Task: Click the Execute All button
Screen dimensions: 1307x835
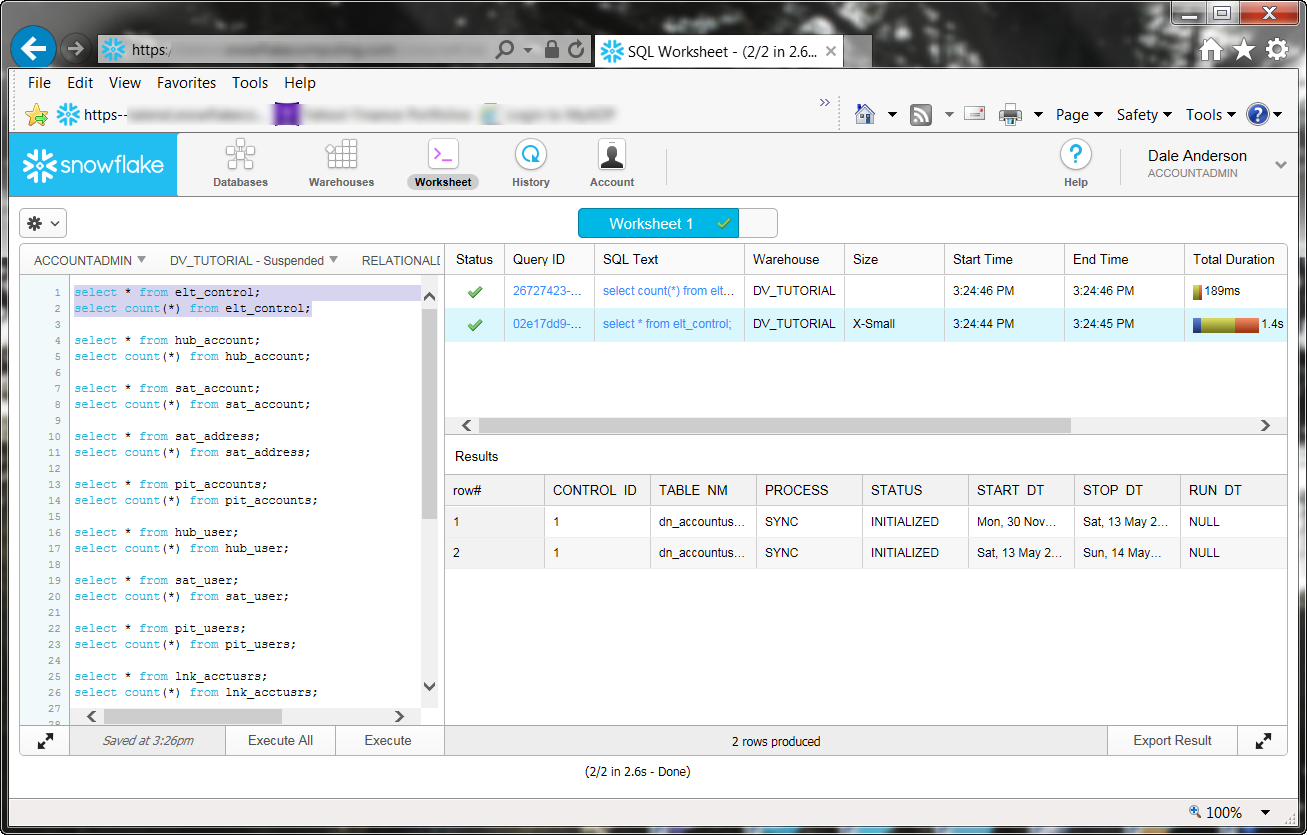Action: coord(280,741)
